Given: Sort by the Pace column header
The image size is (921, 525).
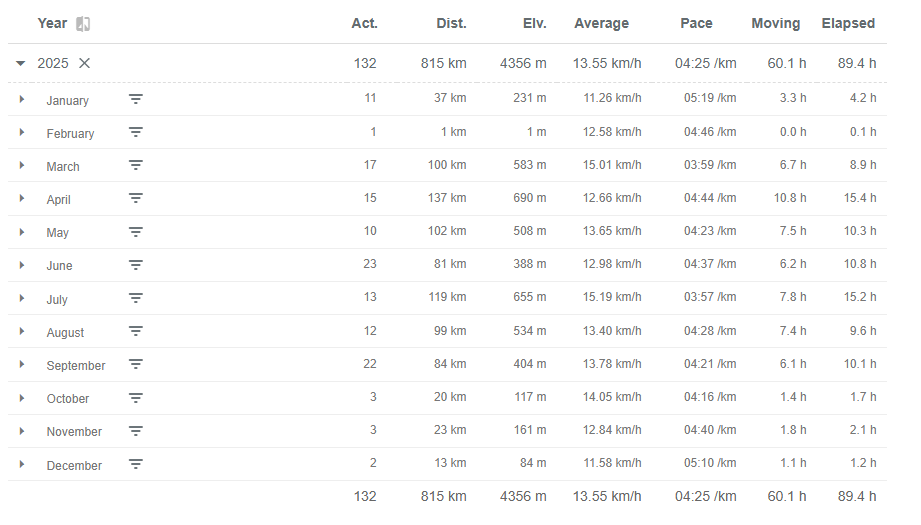Looking at the screenshot, I should pos(696,23).
